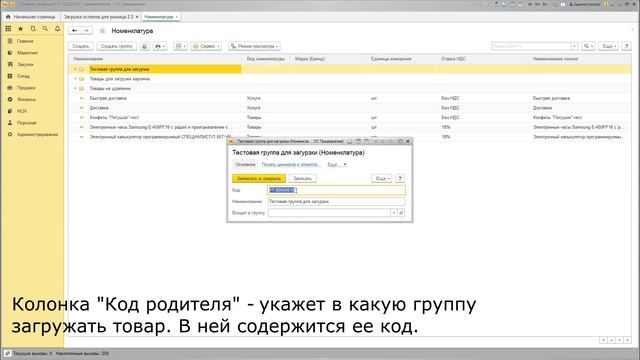Switch to Начальная страница tab

click(31, 17)
